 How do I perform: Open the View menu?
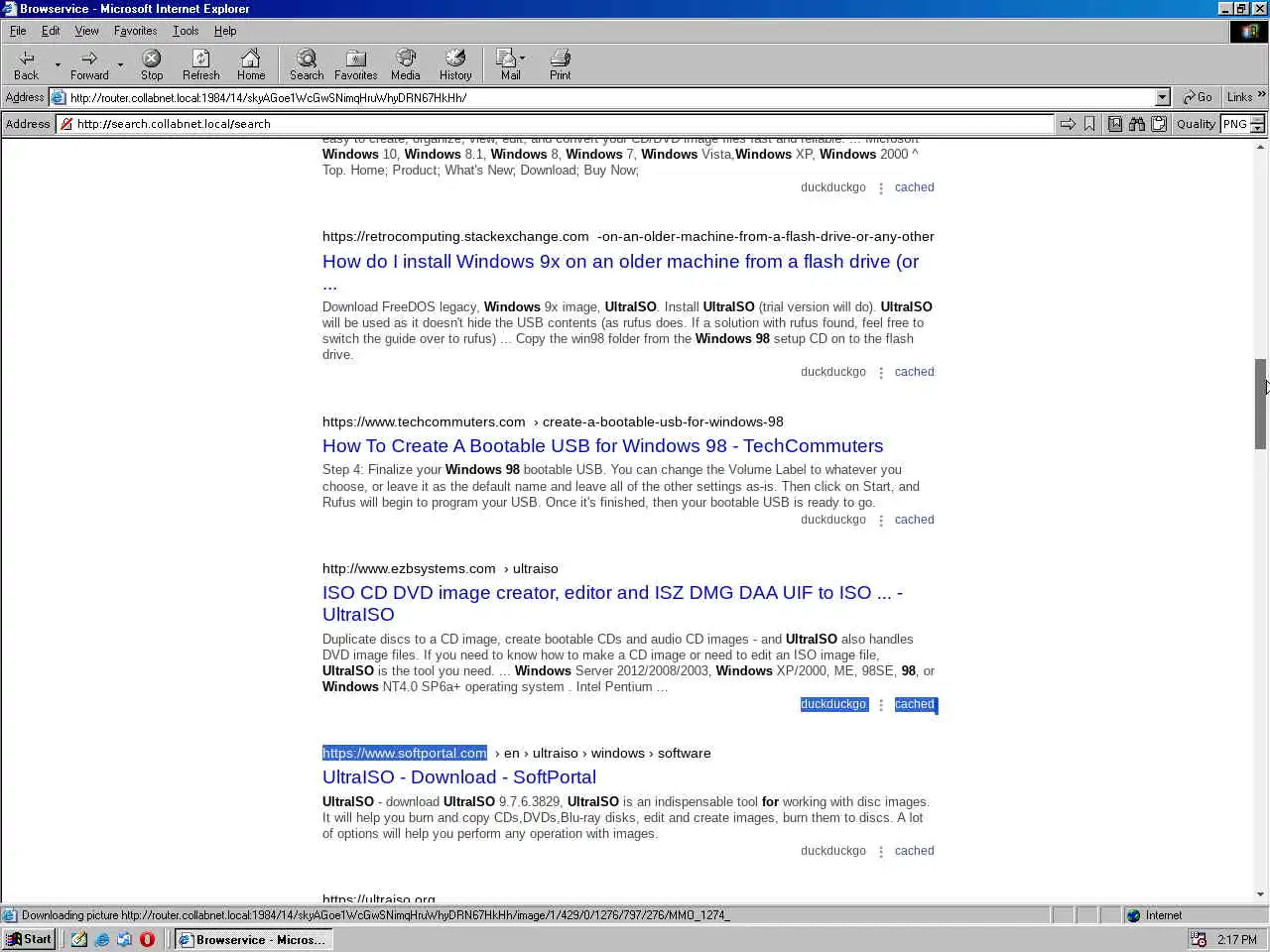point(86,31)
